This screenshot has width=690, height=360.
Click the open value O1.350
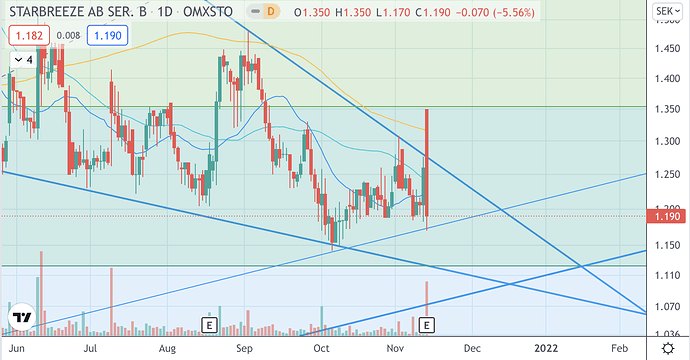[312, 12]
